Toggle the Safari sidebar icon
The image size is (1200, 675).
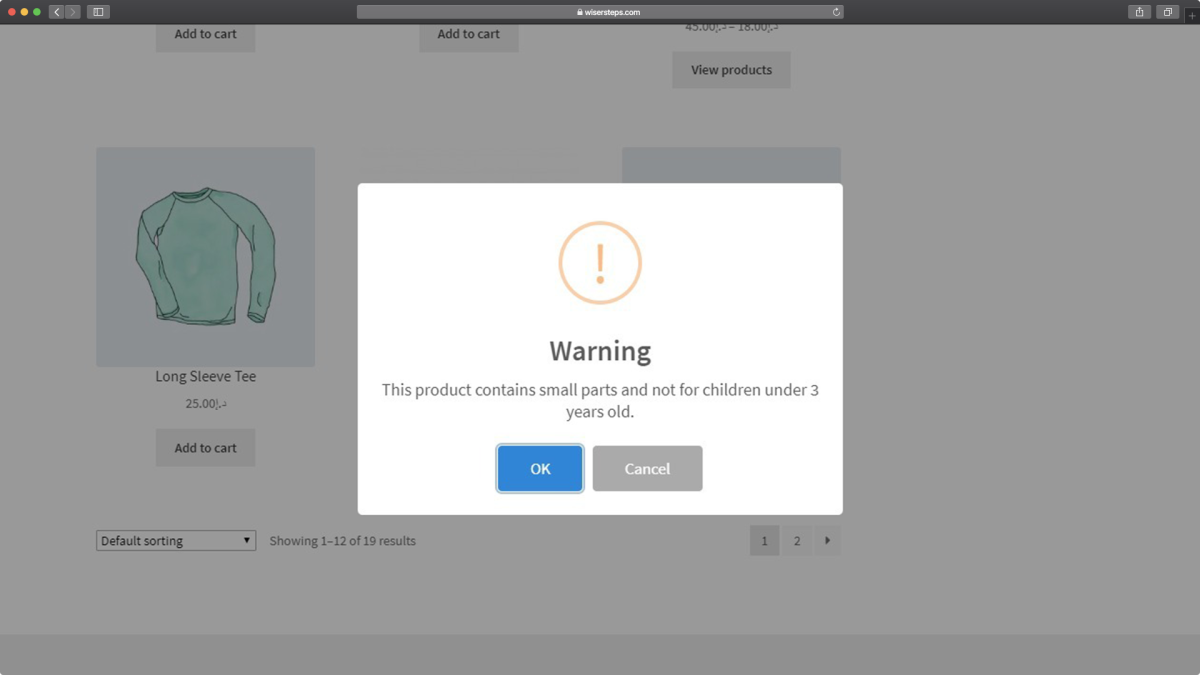pyautogui.click(x=98, y=12)
